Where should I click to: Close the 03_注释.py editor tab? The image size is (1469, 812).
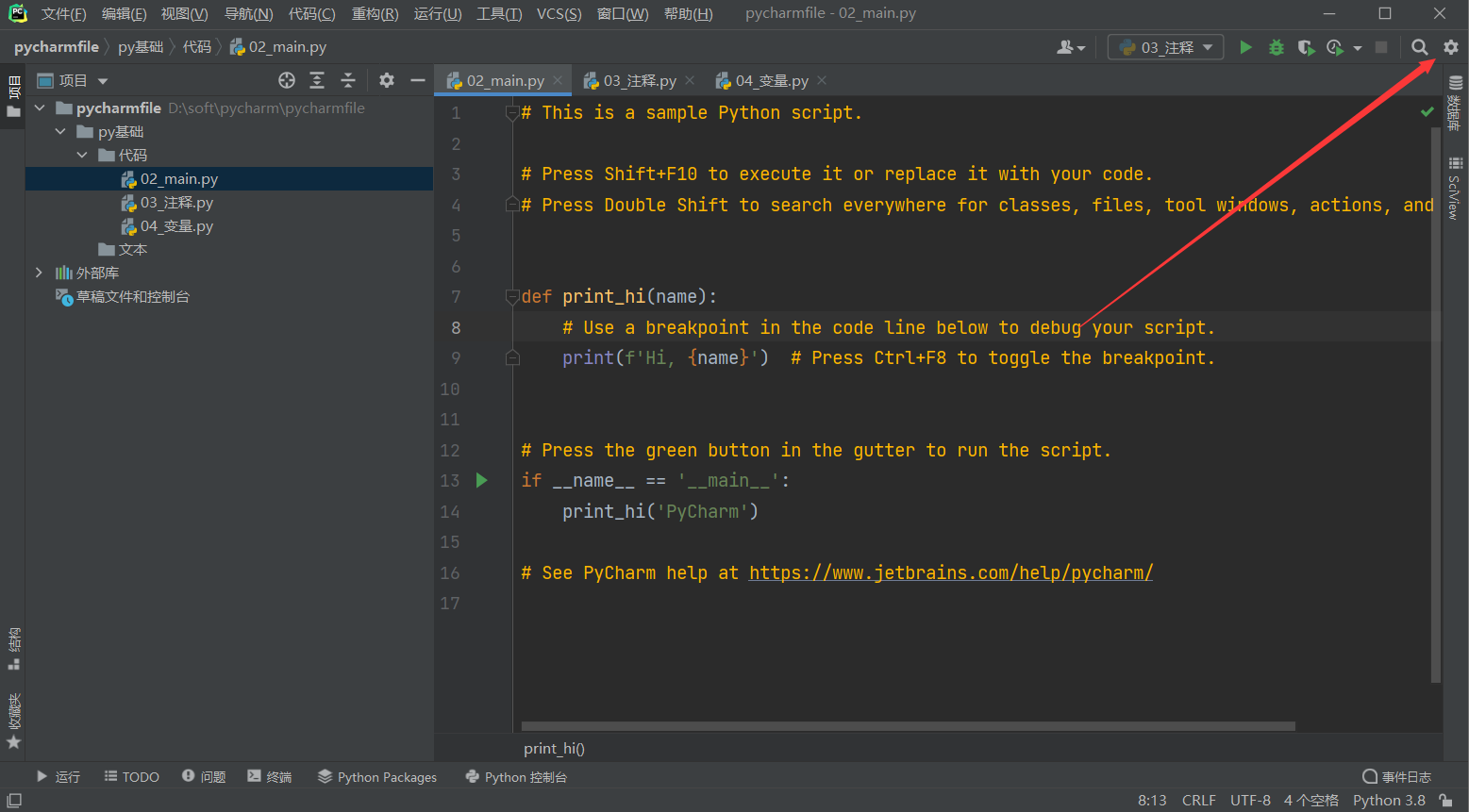[x=690, y=81]
